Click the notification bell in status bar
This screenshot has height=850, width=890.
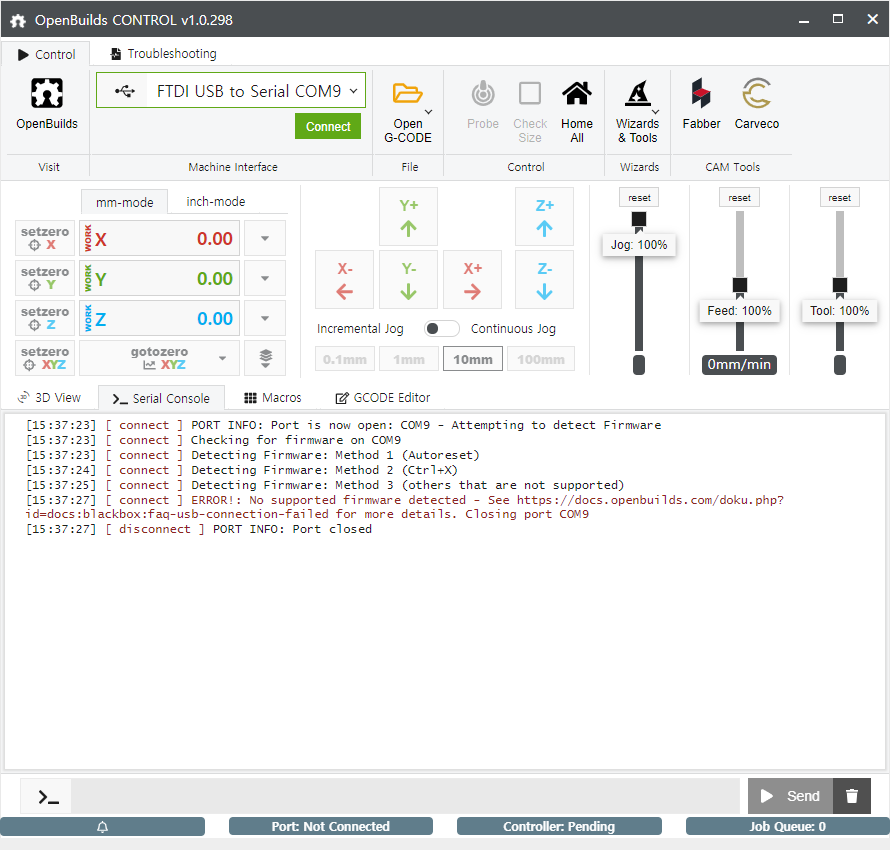[102, 827]
